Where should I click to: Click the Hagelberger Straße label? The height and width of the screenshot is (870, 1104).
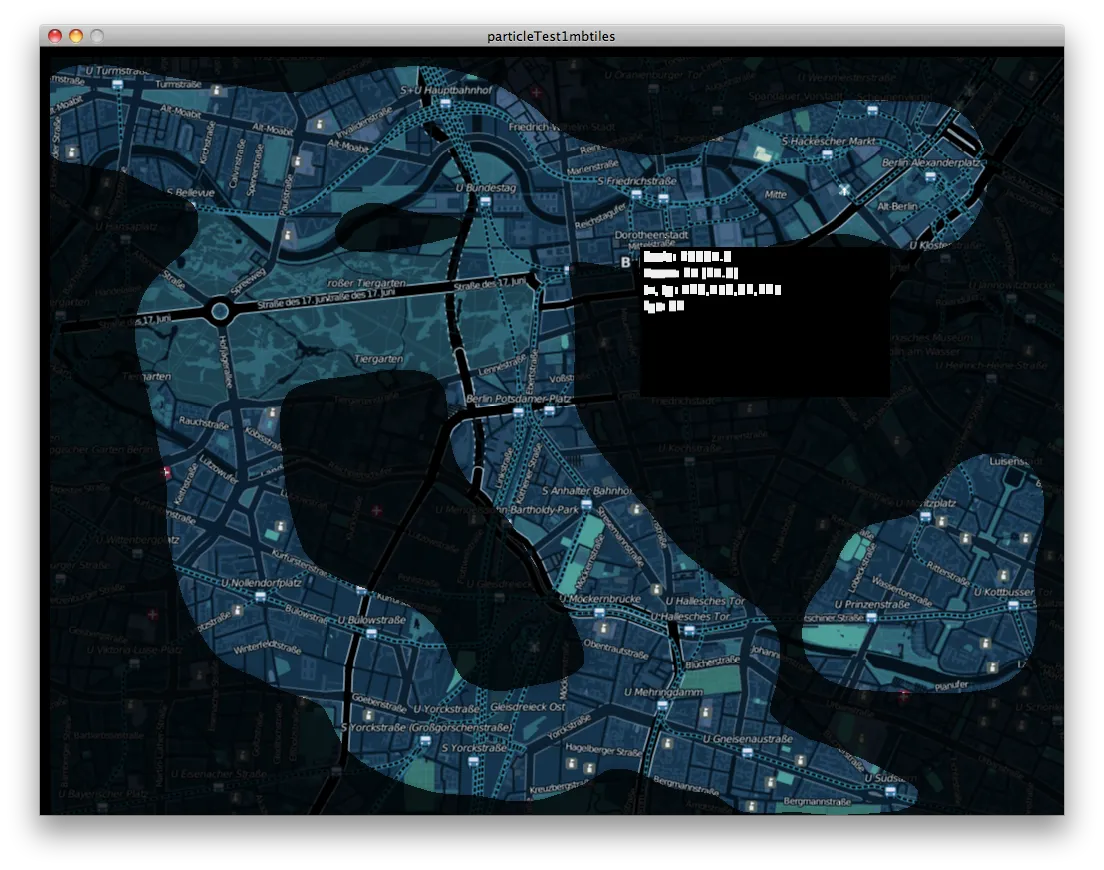[x=603, y=750]
